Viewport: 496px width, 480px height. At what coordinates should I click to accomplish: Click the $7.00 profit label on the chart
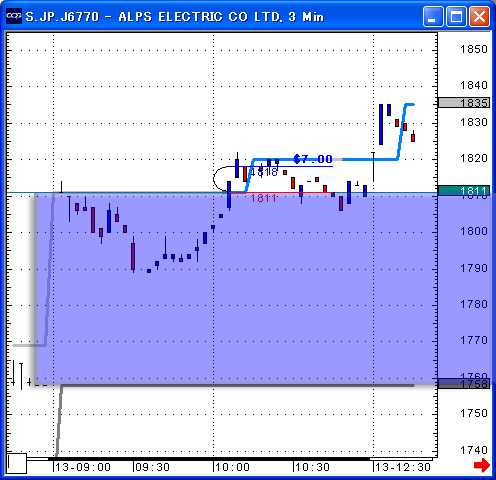coord(313,159)
